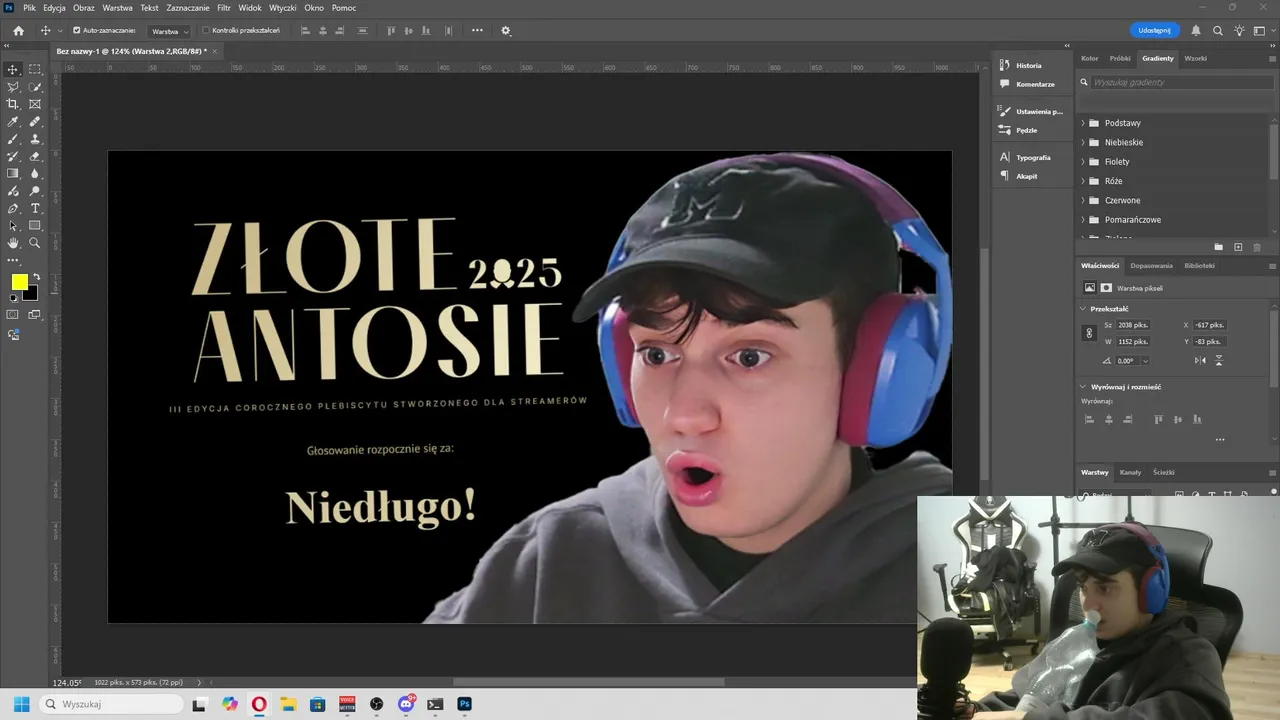The width and height of the screenshot is (1280, 720).
Task: Click the foreground yellow color swatch
Action: [x=19, y=282]
